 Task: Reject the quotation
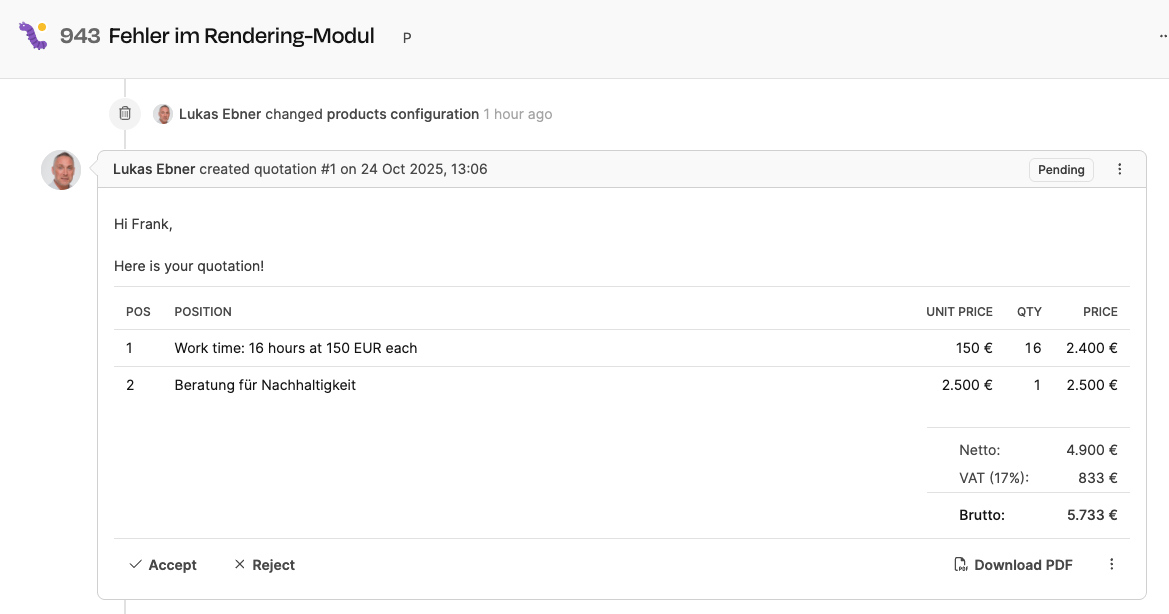click(264, 565)
